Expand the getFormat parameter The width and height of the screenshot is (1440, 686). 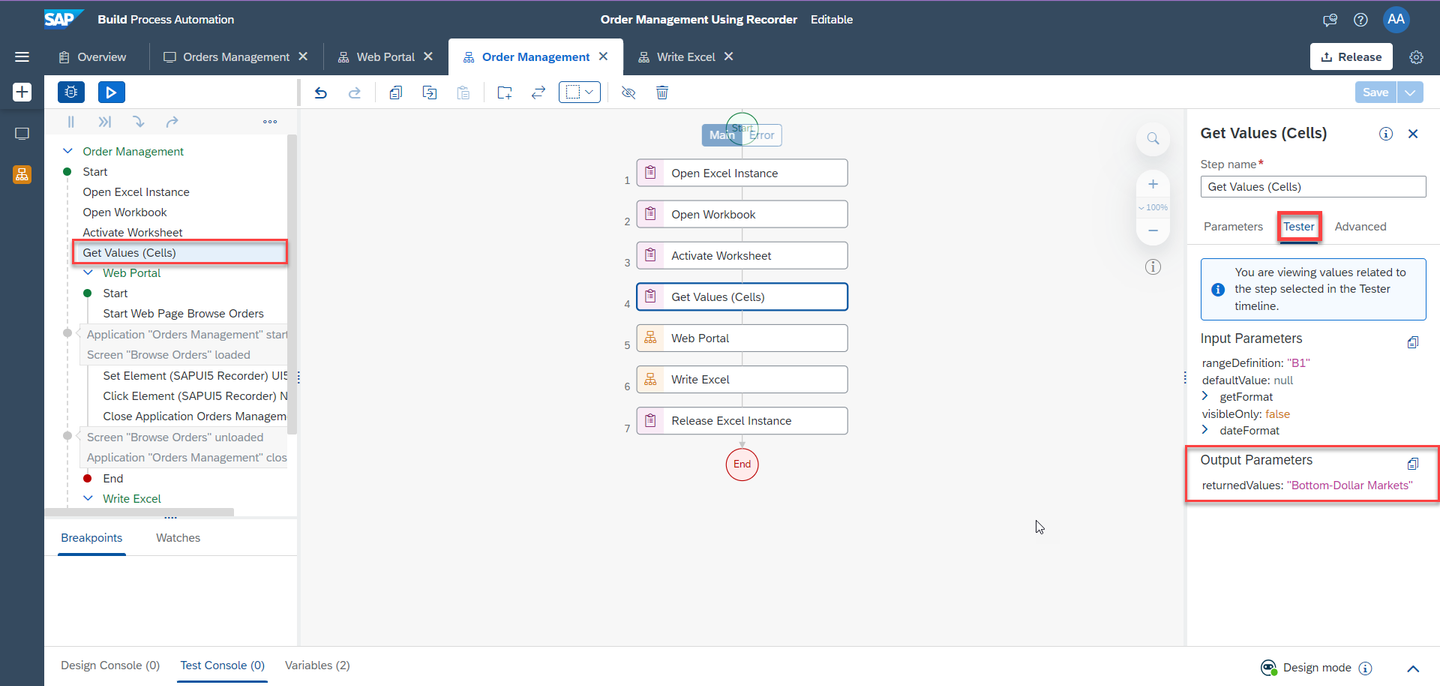coord(1206,397)
